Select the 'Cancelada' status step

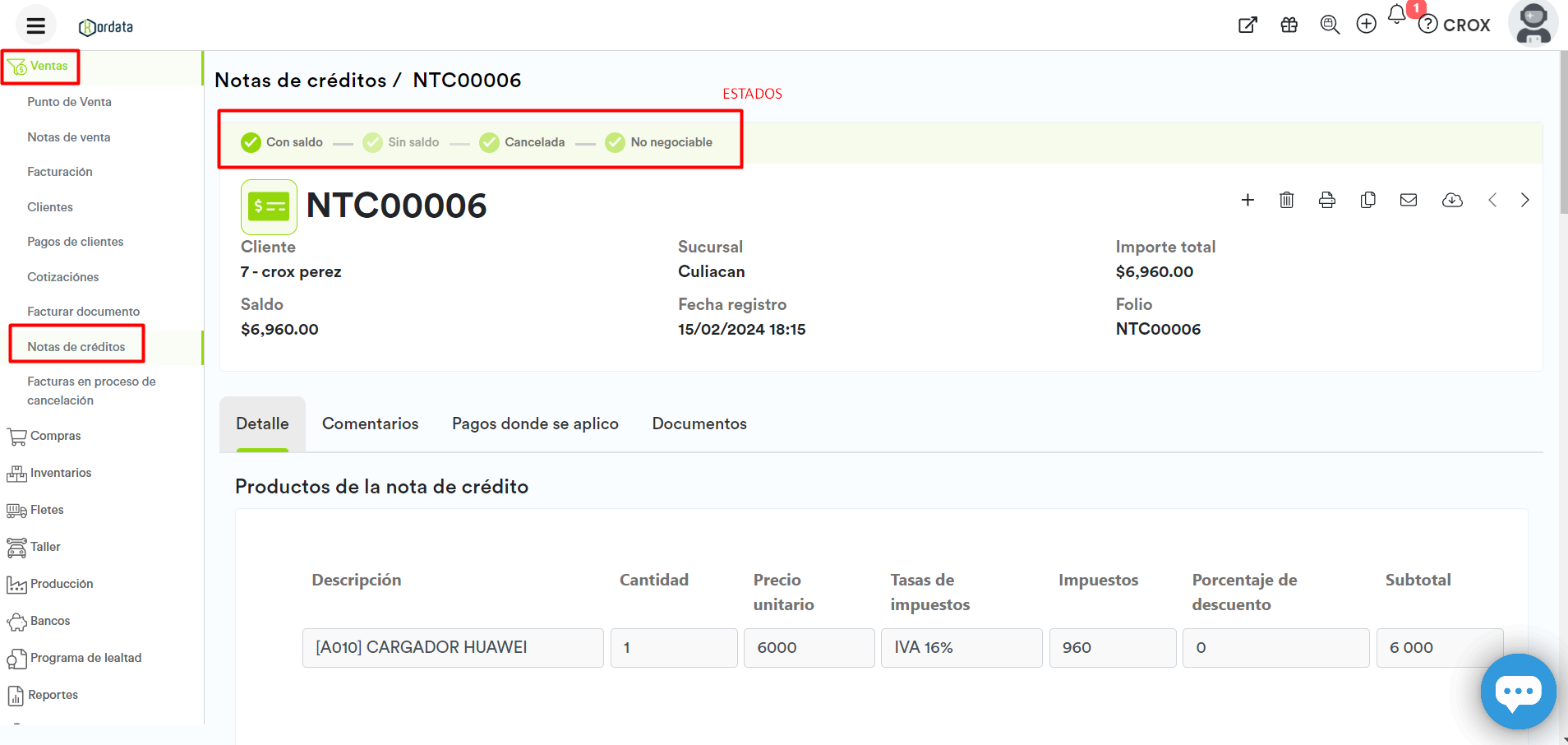coord(523,142)
